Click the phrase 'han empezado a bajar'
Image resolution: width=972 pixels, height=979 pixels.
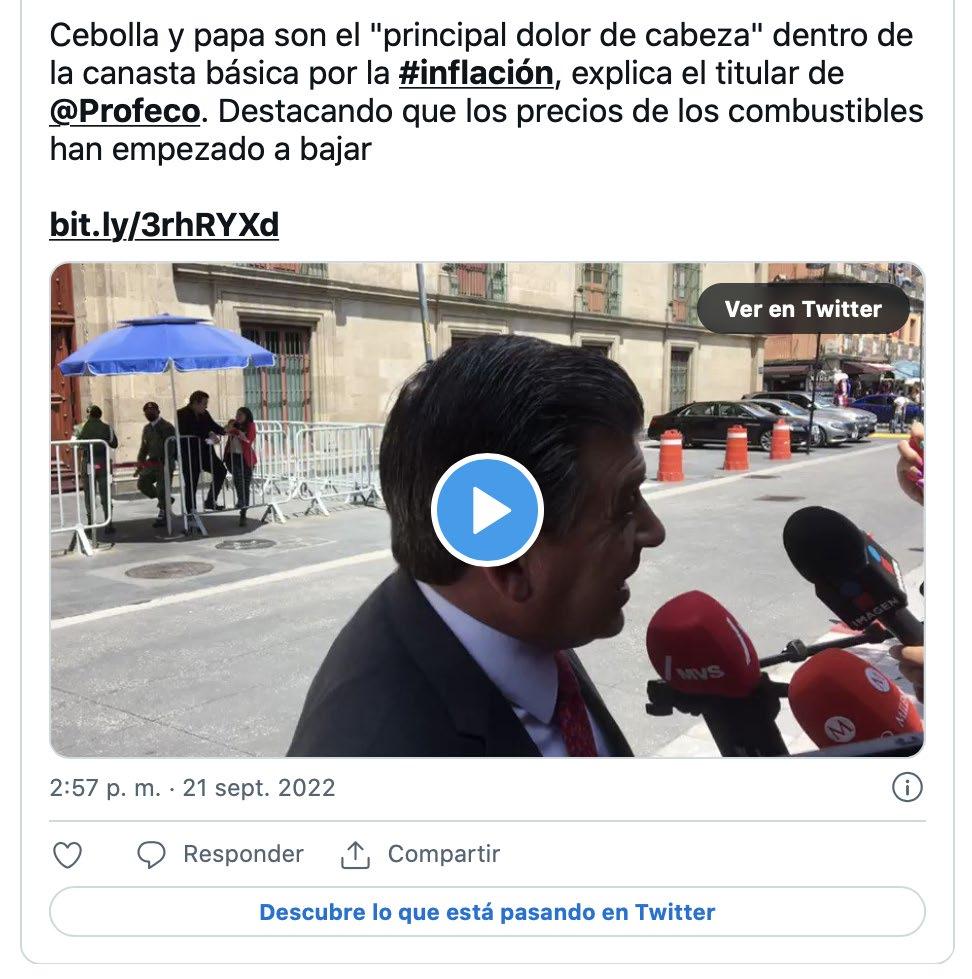(210, 150)
